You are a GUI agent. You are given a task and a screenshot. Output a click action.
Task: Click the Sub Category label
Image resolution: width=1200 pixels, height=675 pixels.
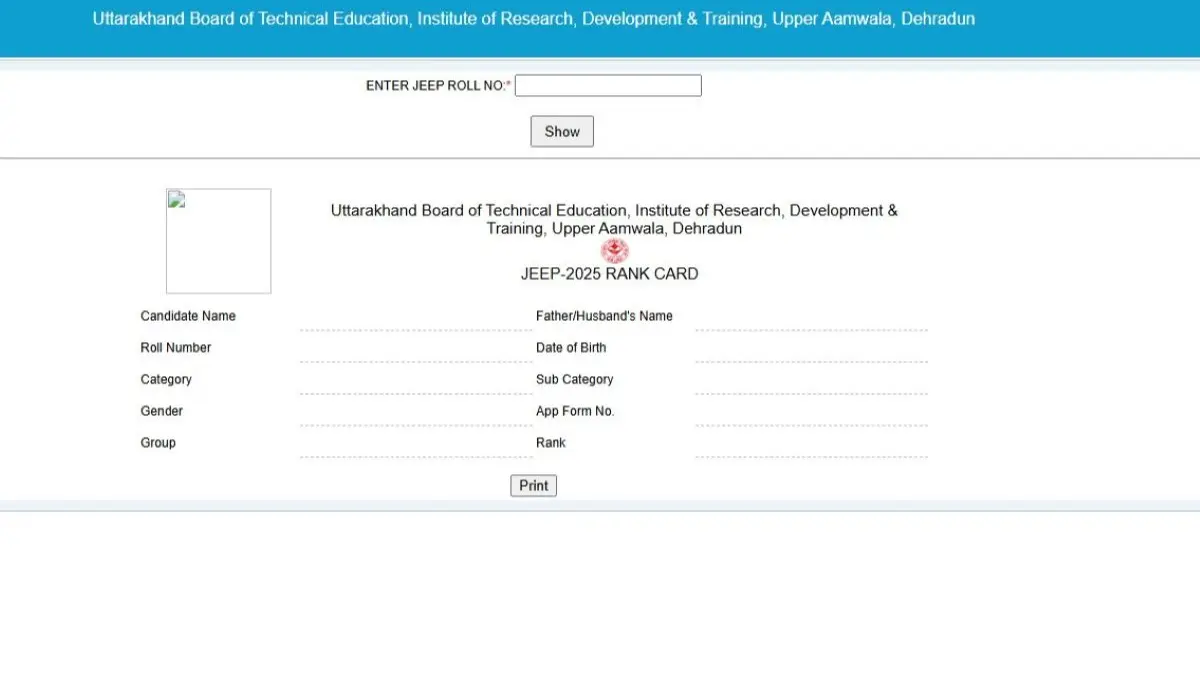574,379
